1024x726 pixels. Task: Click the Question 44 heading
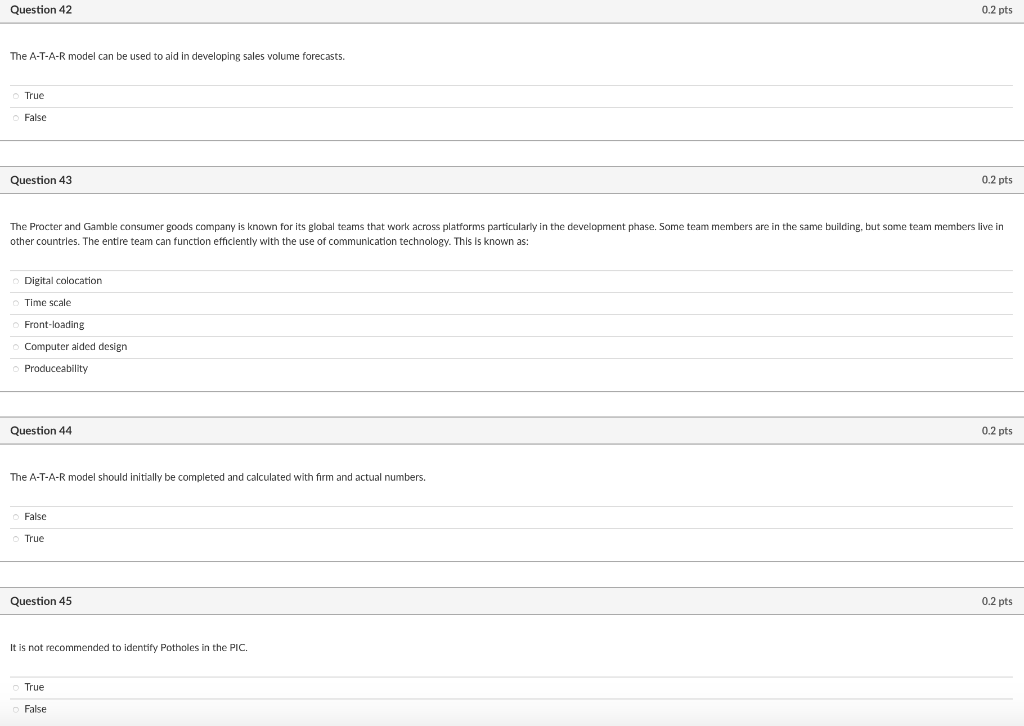(x=41, y=431)
